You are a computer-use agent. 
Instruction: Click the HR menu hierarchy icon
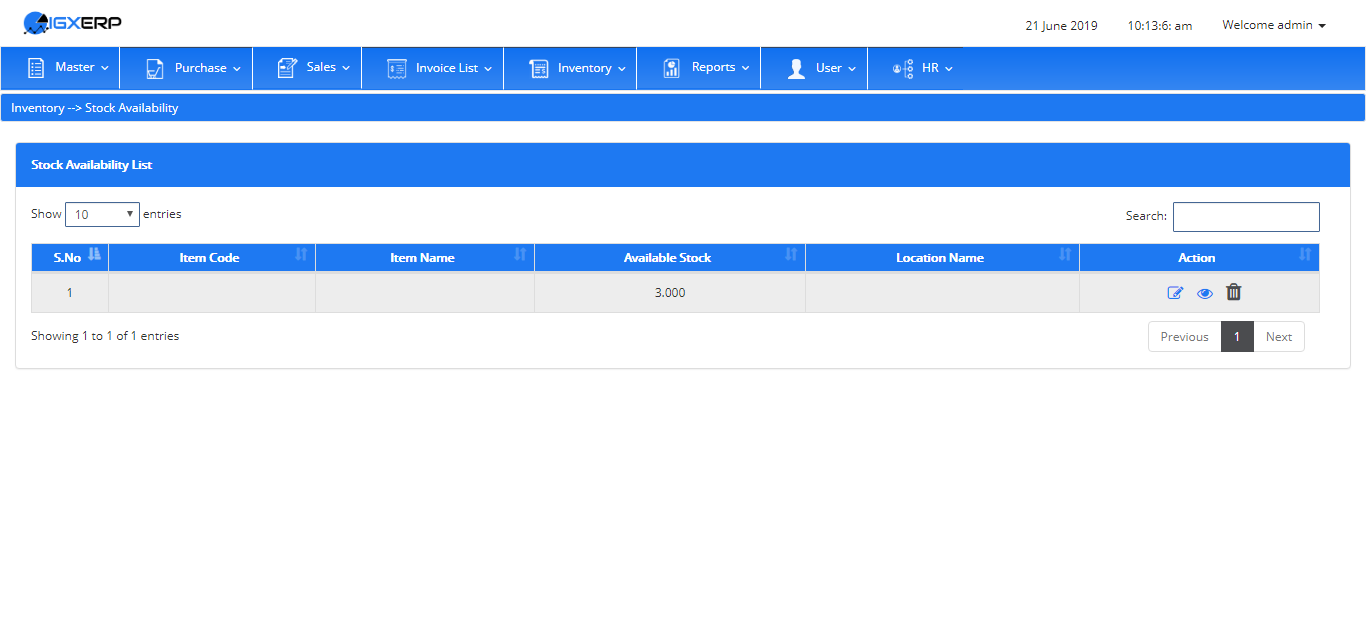coord(903,69)
